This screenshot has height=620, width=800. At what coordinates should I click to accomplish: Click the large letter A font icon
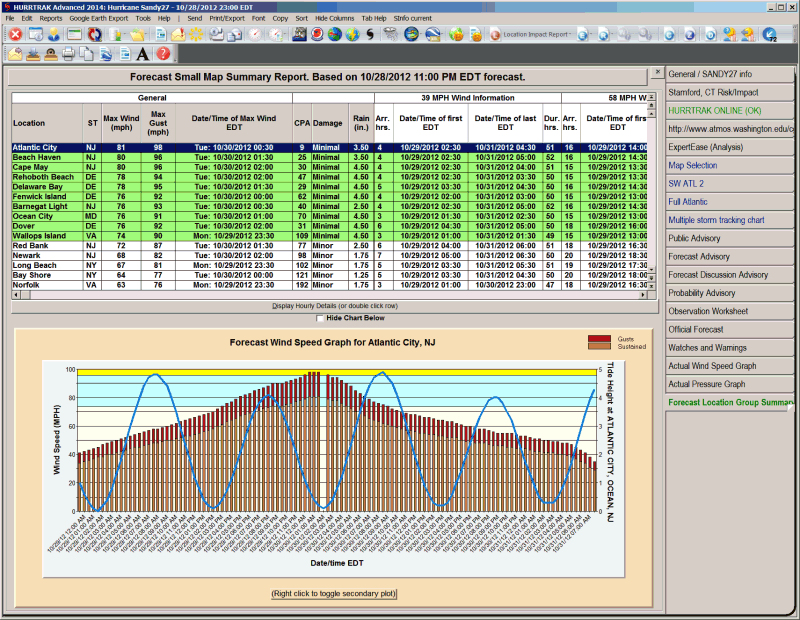point(143,54)
